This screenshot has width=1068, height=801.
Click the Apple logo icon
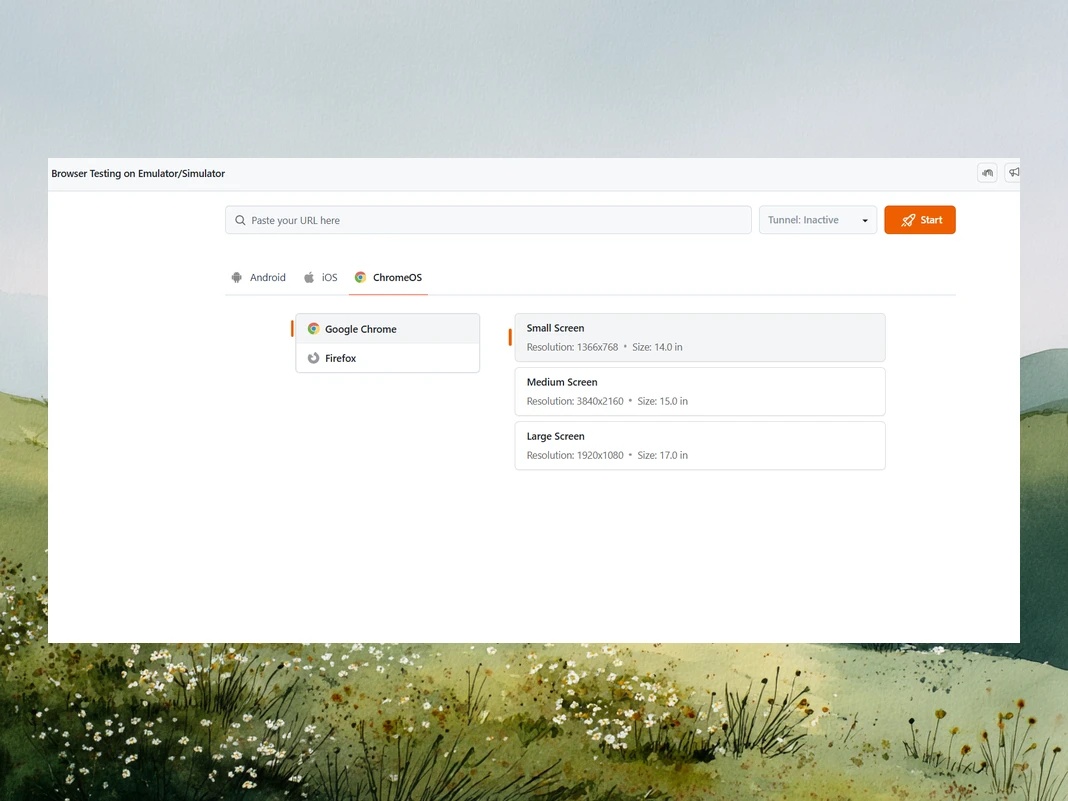point(309,277)
